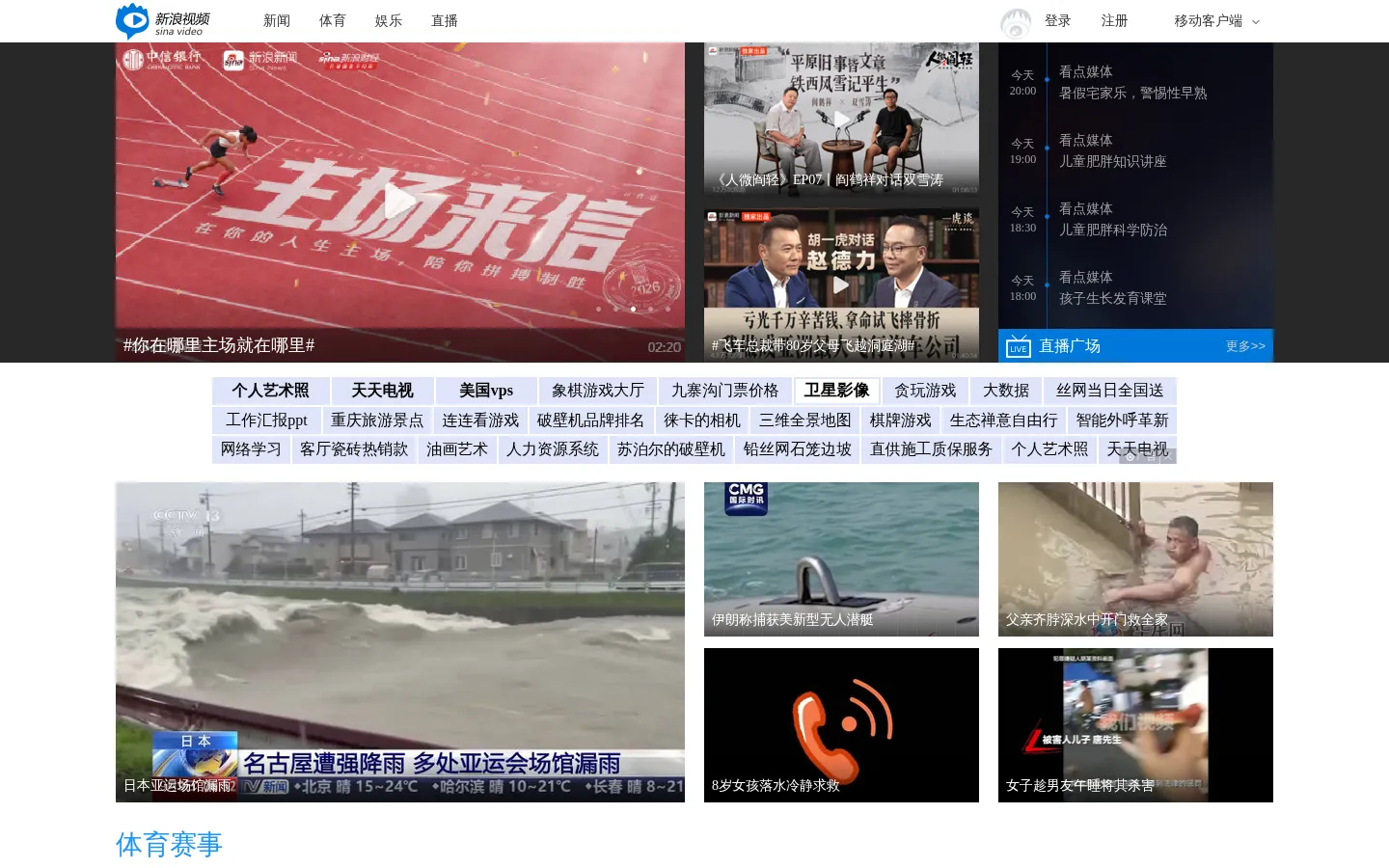Image resolution: width=1389 pixels, height=868 pixels.
Task: Open the 新闻 navigation menu
Action: pos(277,21)
